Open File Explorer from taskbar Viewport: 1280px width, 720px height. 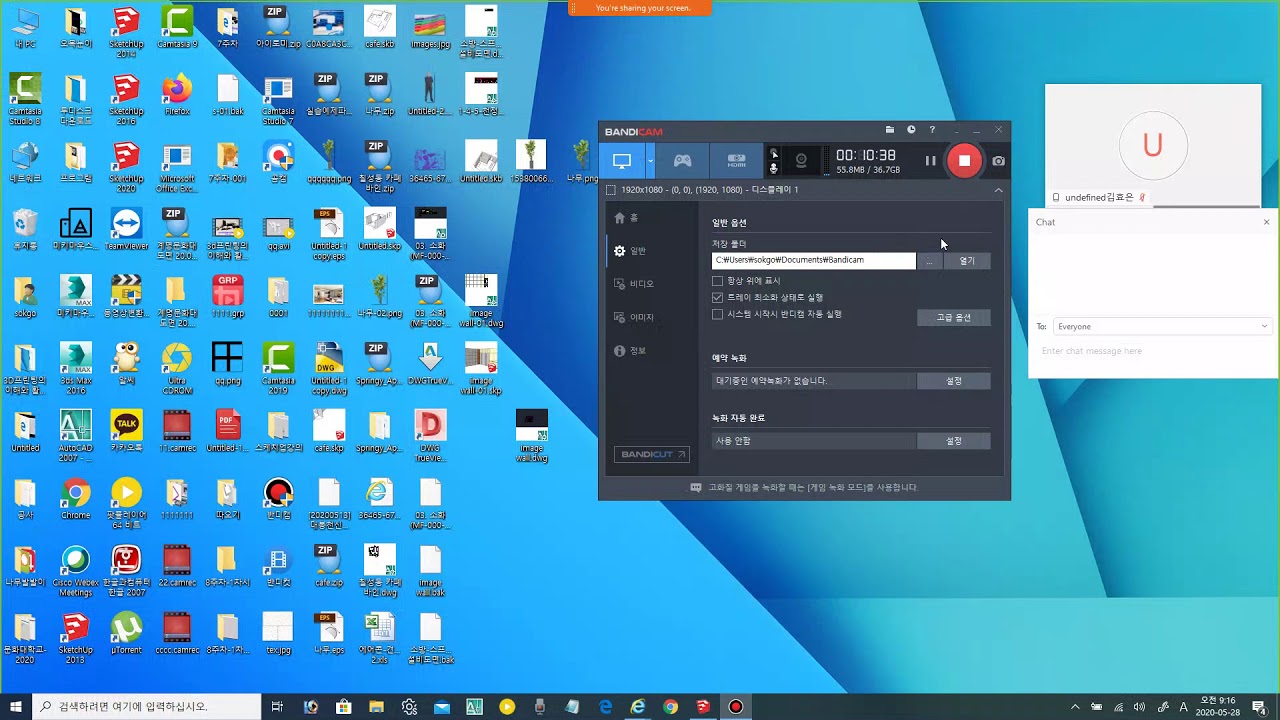point(377,707)
